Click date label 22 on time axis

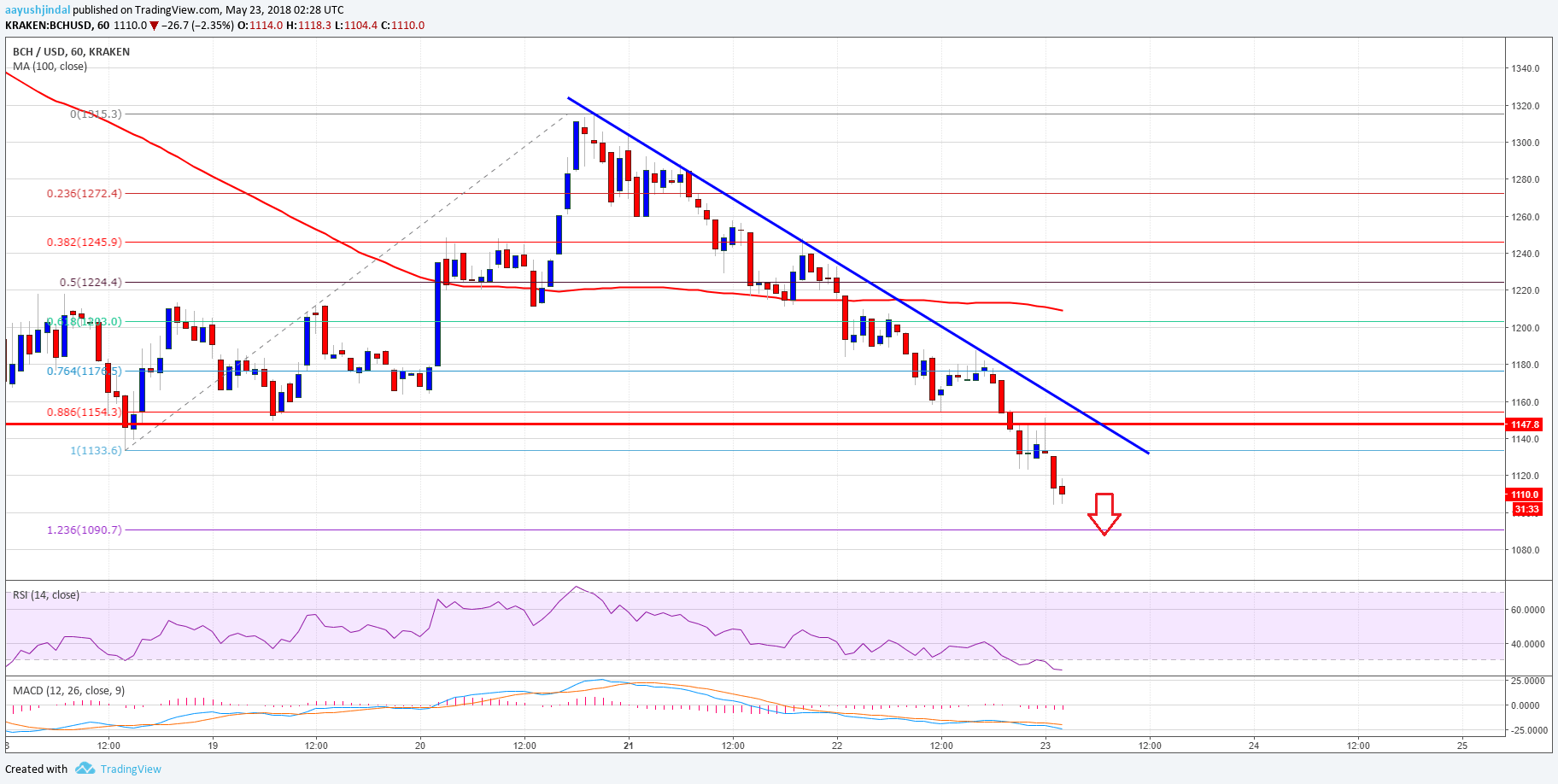837,746
